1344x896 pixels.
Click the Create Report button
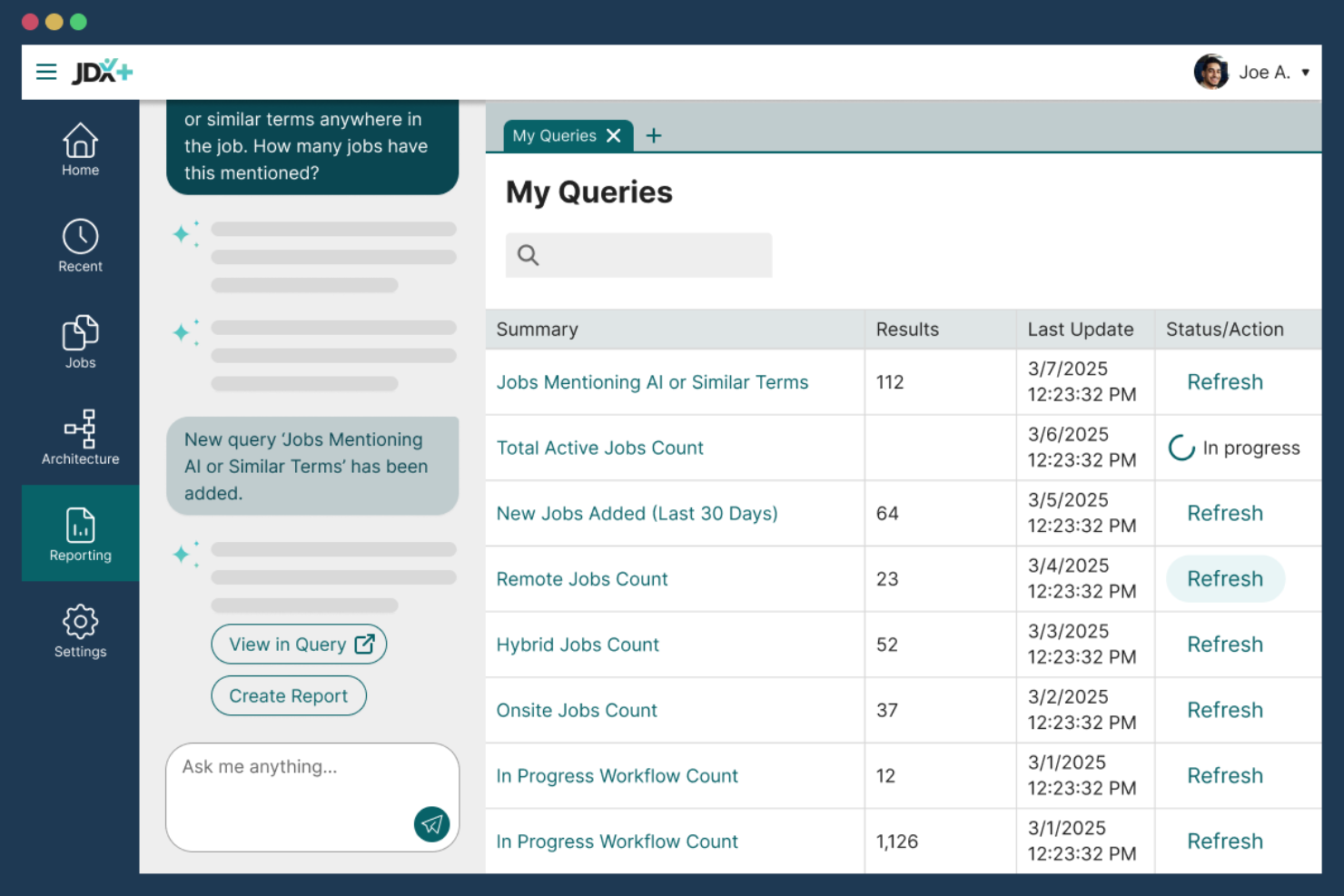tap(289, 695)
